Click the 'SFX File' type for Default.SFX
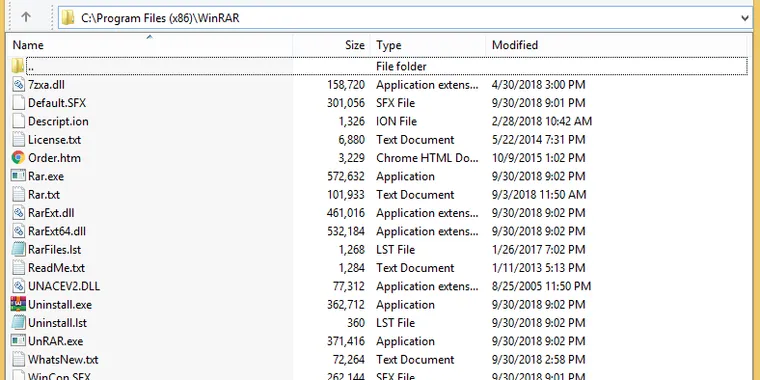 (x=396, y=103)
